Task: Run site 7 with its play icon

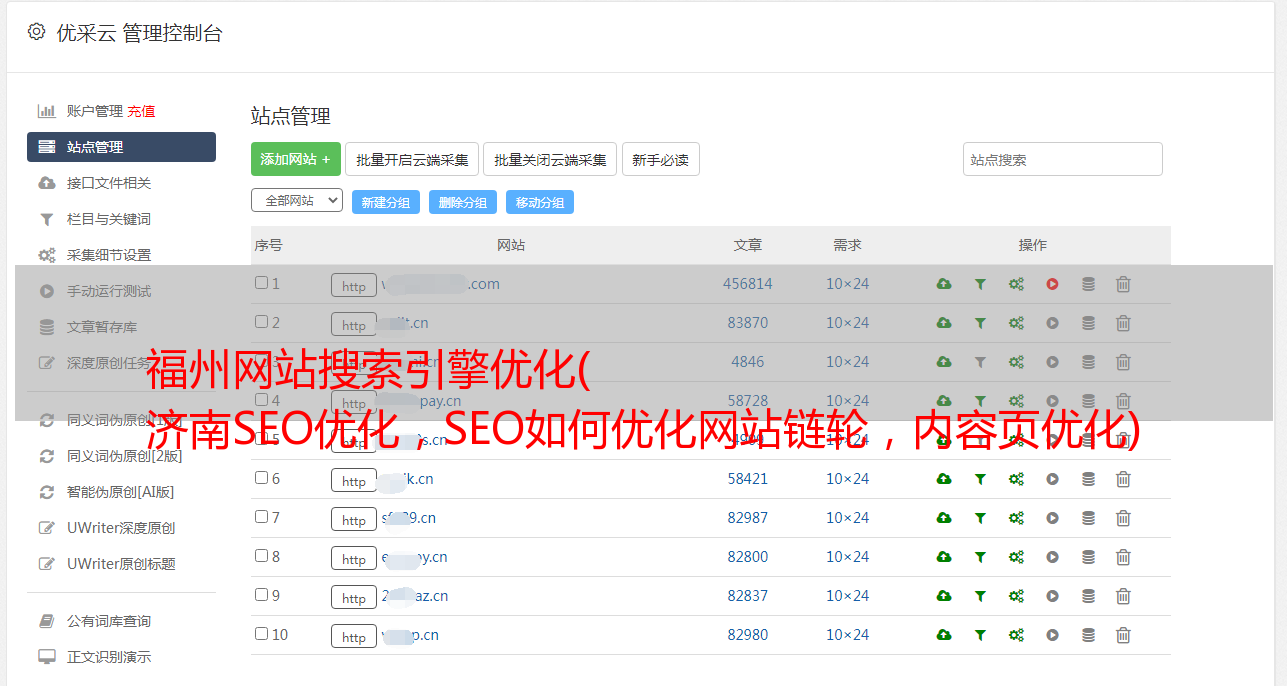Action: pyautogui.click(x=1052, y=518)
